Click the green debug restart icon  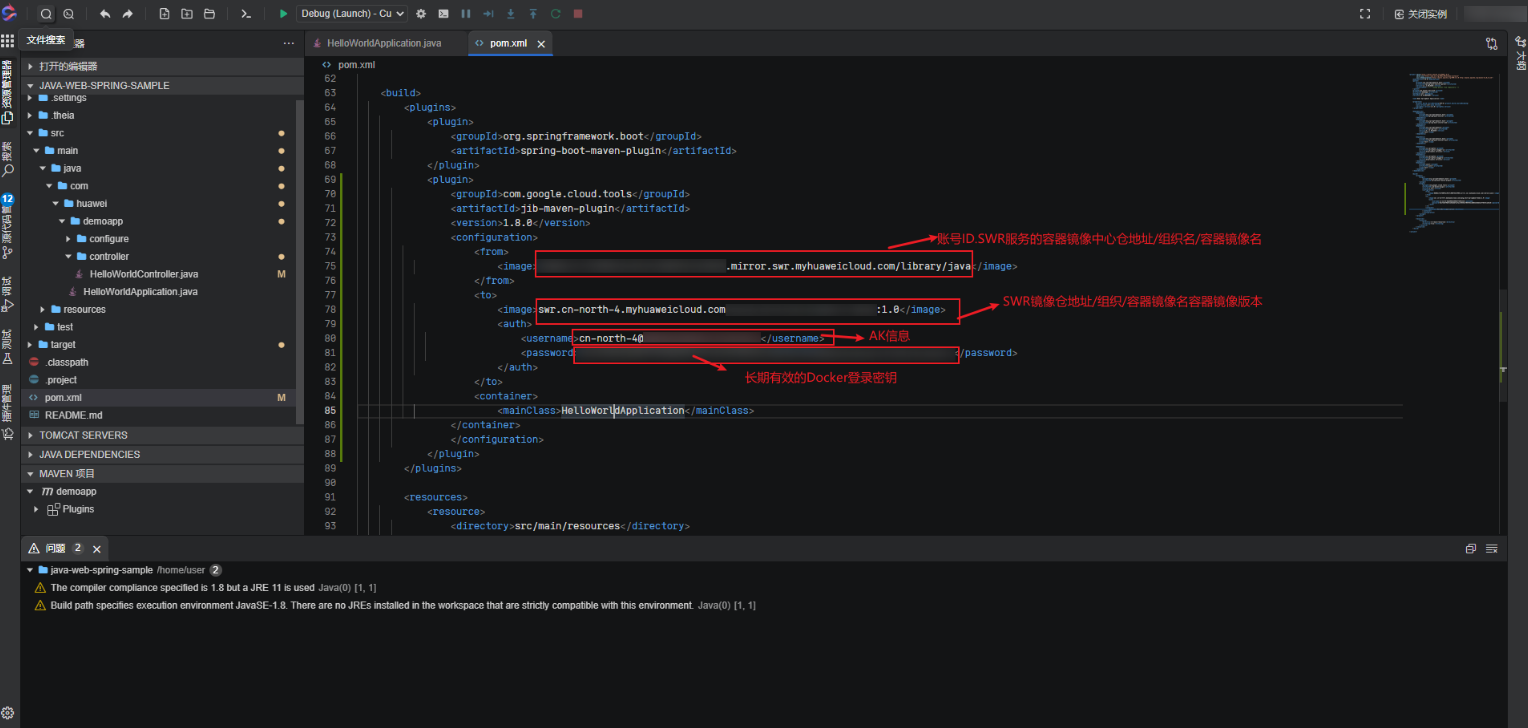pyautogui.click(x=556, y=14)
